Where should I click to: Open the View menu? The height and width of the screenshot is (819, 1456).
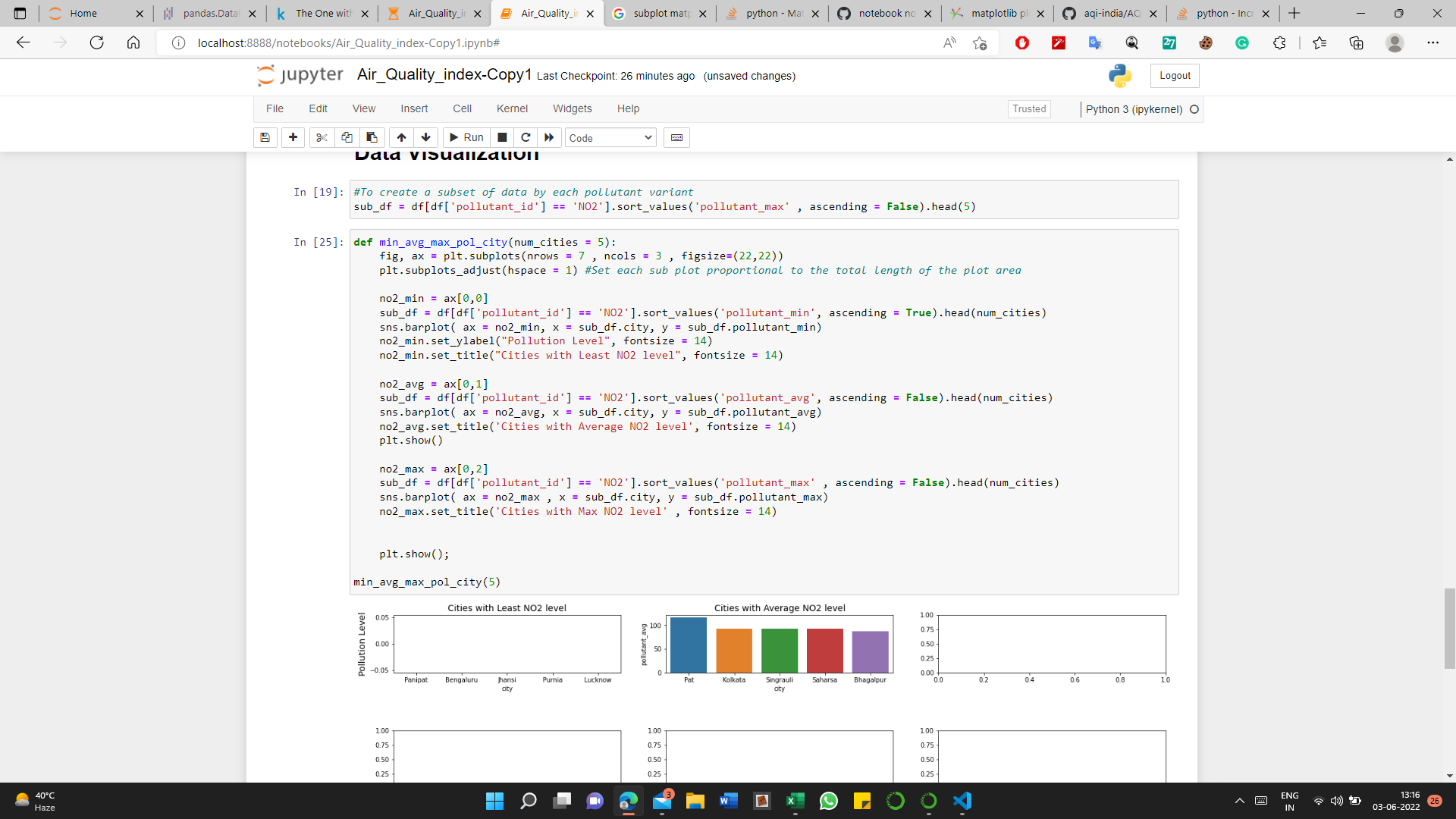[364, 108]
